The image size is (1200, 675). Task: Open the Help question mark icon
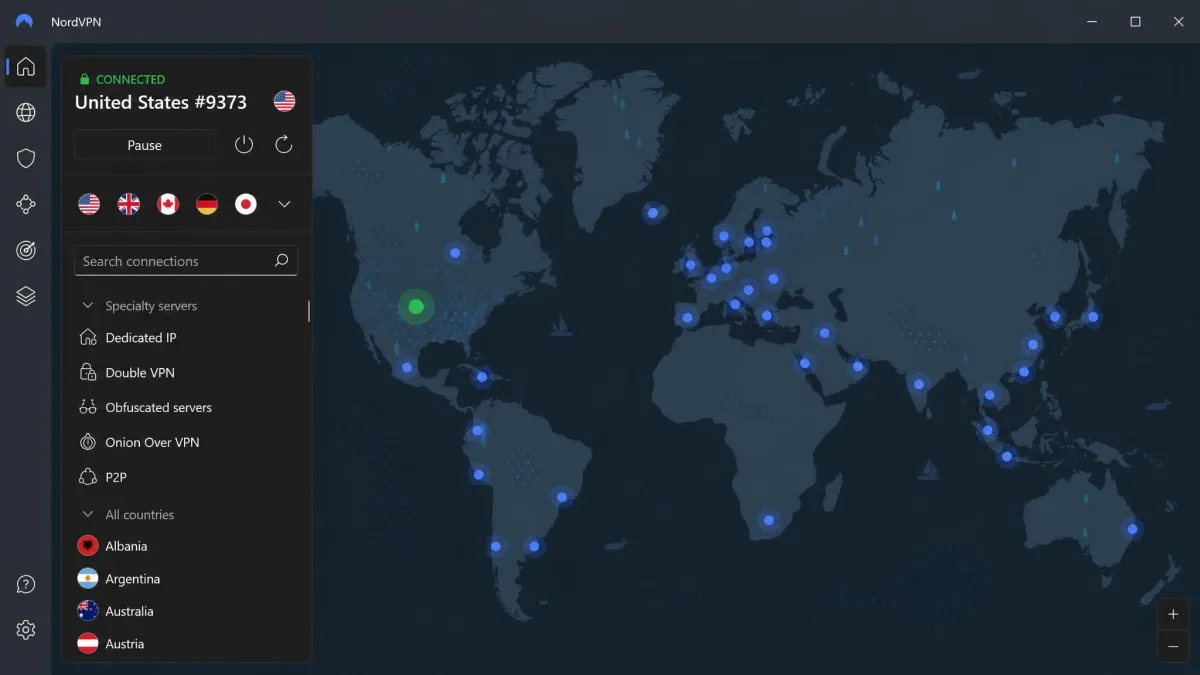point(26,584)
